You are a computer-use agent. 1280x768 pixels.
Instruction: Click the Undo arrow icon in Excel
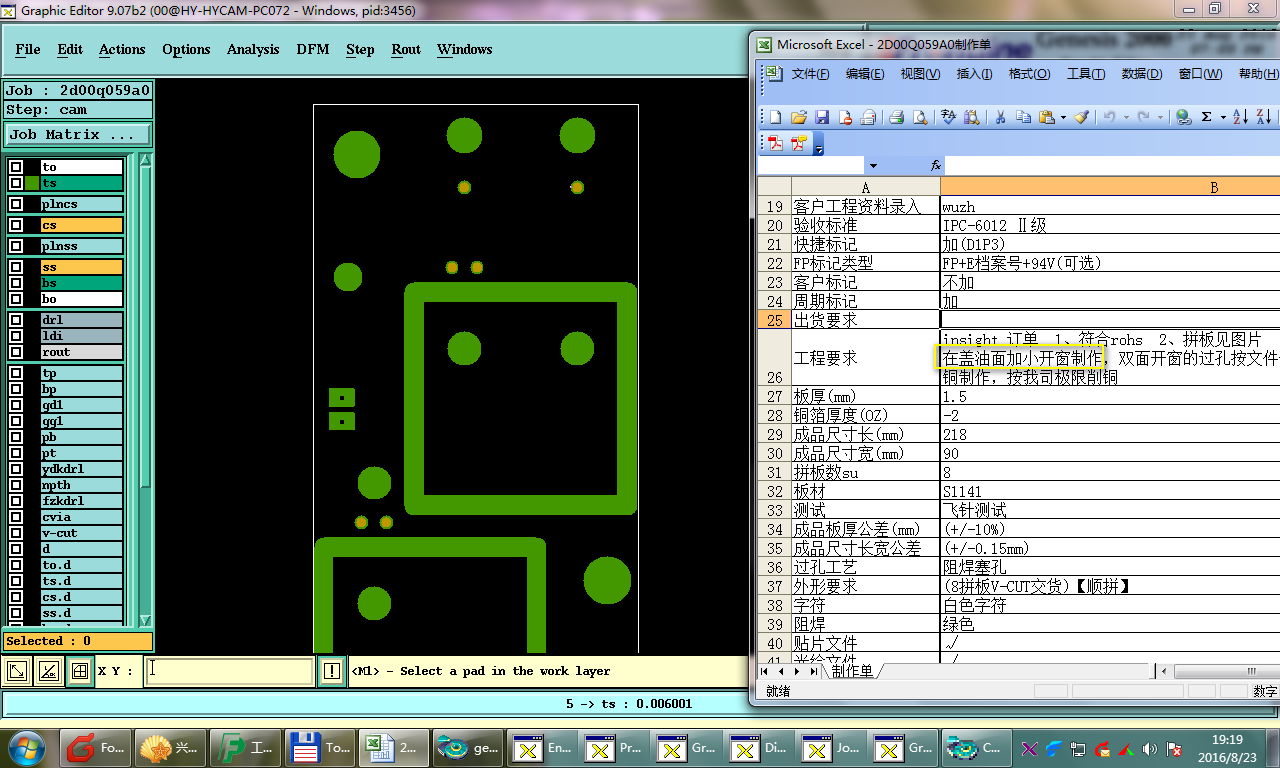pyautogui.click(x=1109, y=117)
